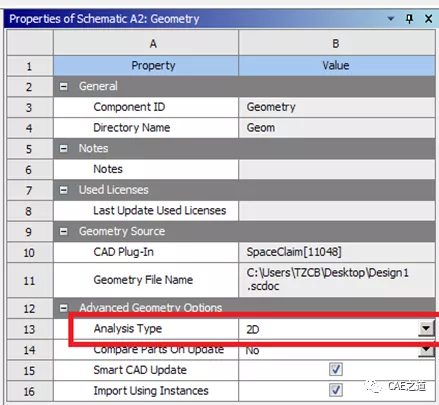Image resolution: width=439 pixels, height=405 pixels.
Task: Collapse the Notes section
Action: click(x=63, y=149)
